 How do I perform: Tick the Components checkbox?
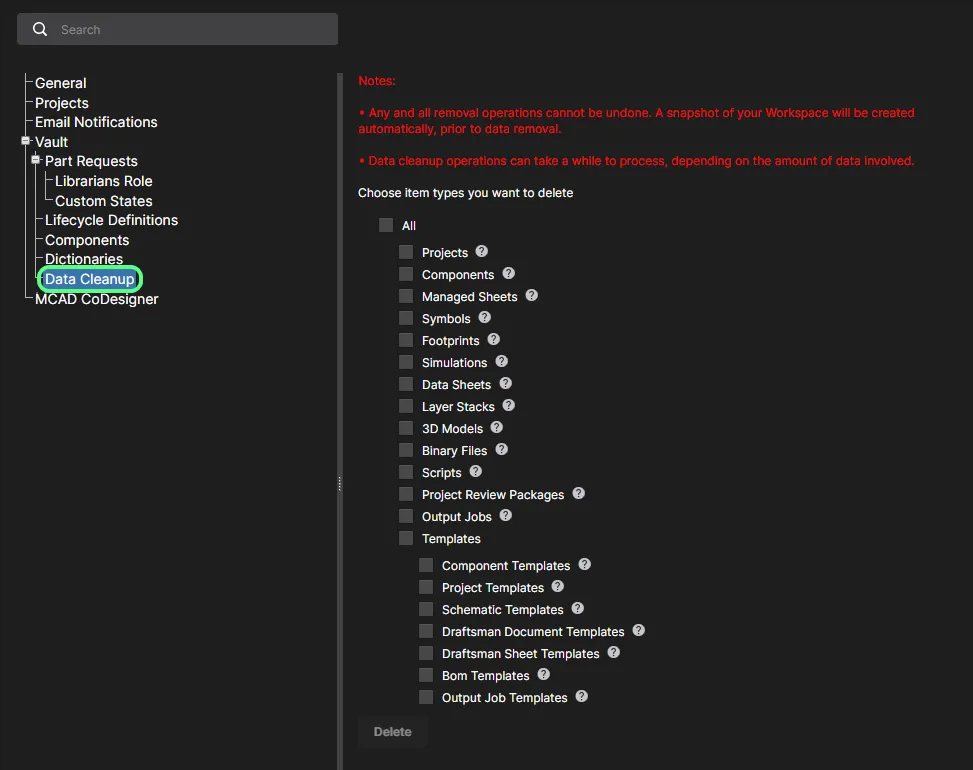406,274
